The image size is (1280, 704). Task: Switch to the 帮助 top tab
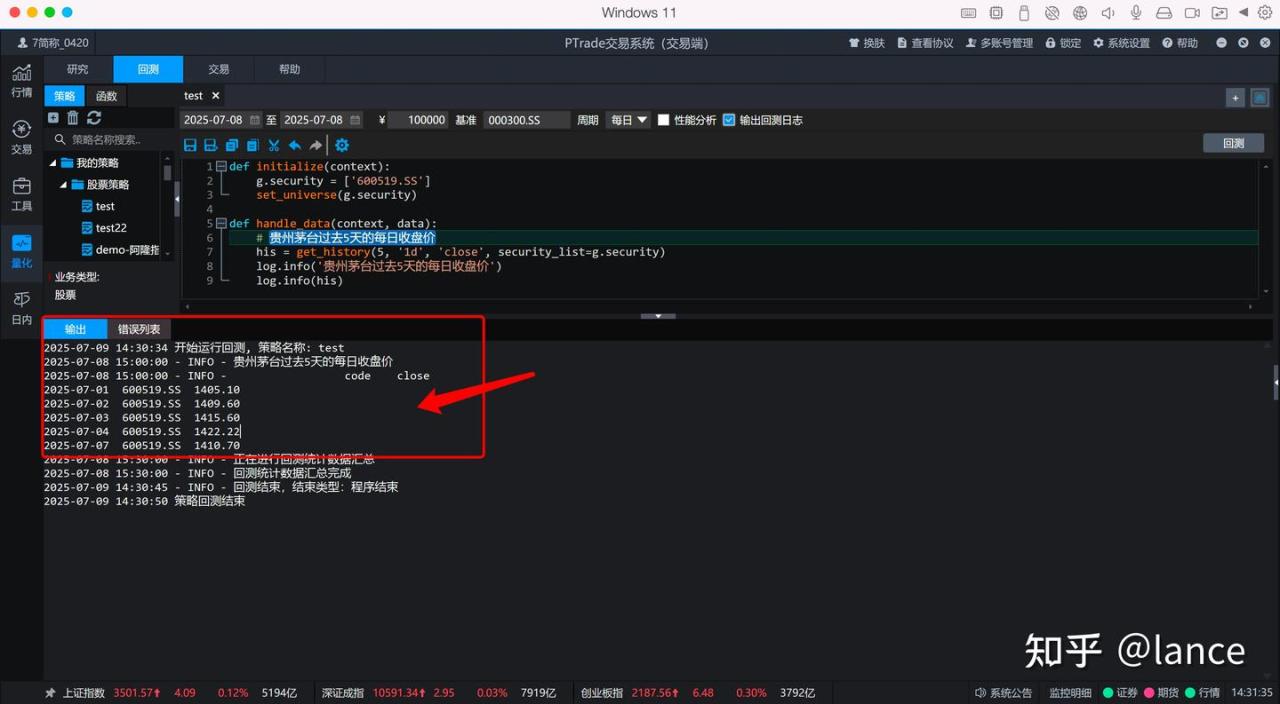(x=290, y=69)
